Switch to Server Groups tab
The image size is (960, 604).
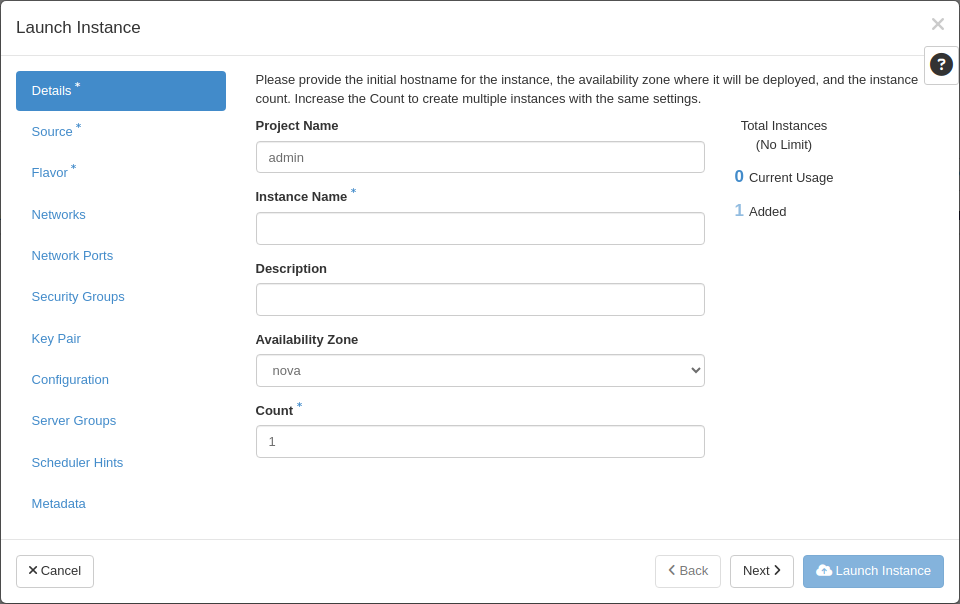coord(121,420)
